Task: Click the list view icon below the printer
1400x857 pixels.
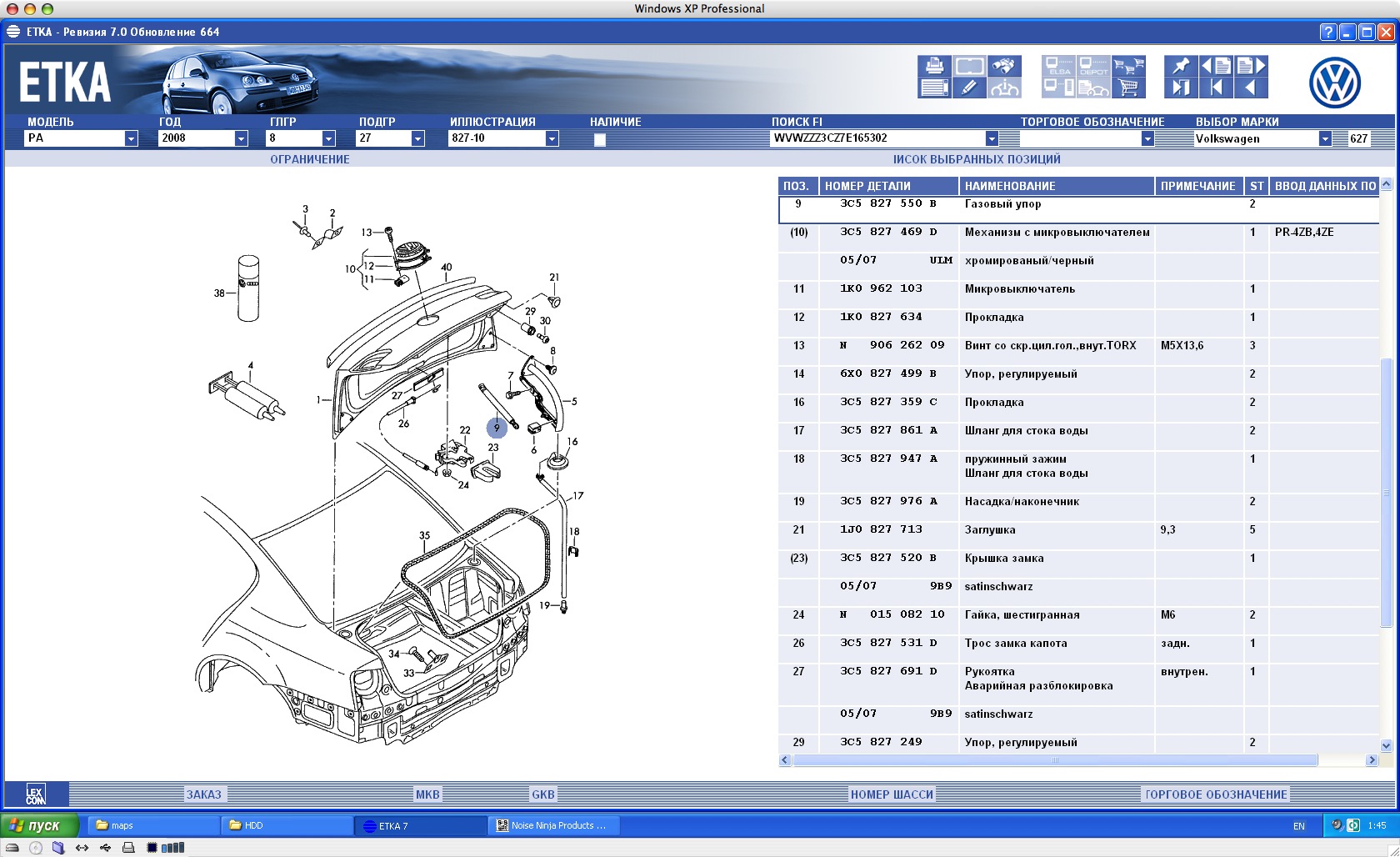Action: point(934,88)
